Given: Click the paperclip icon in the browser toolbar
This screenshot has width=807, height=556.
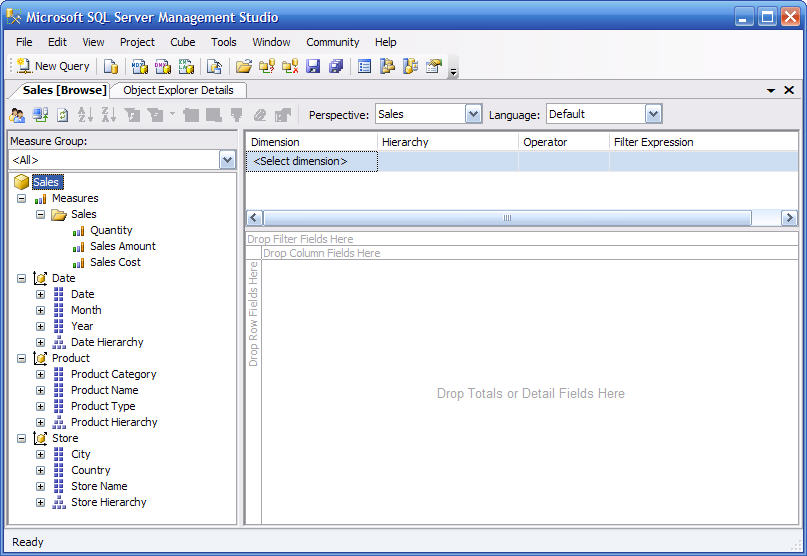Looking at the screenshot, I should click(260, 115).
